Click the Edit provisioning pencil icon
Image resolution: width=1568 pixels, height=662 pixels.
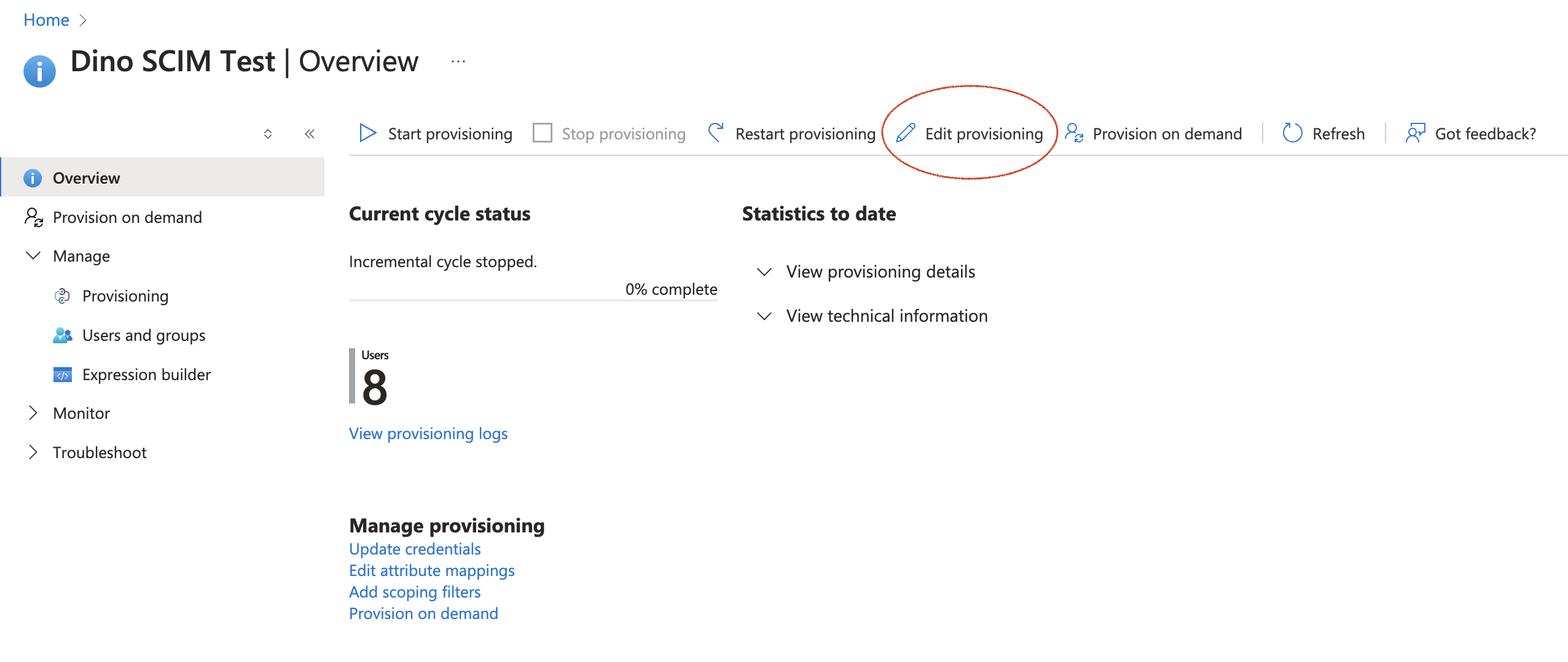point(906,133)
